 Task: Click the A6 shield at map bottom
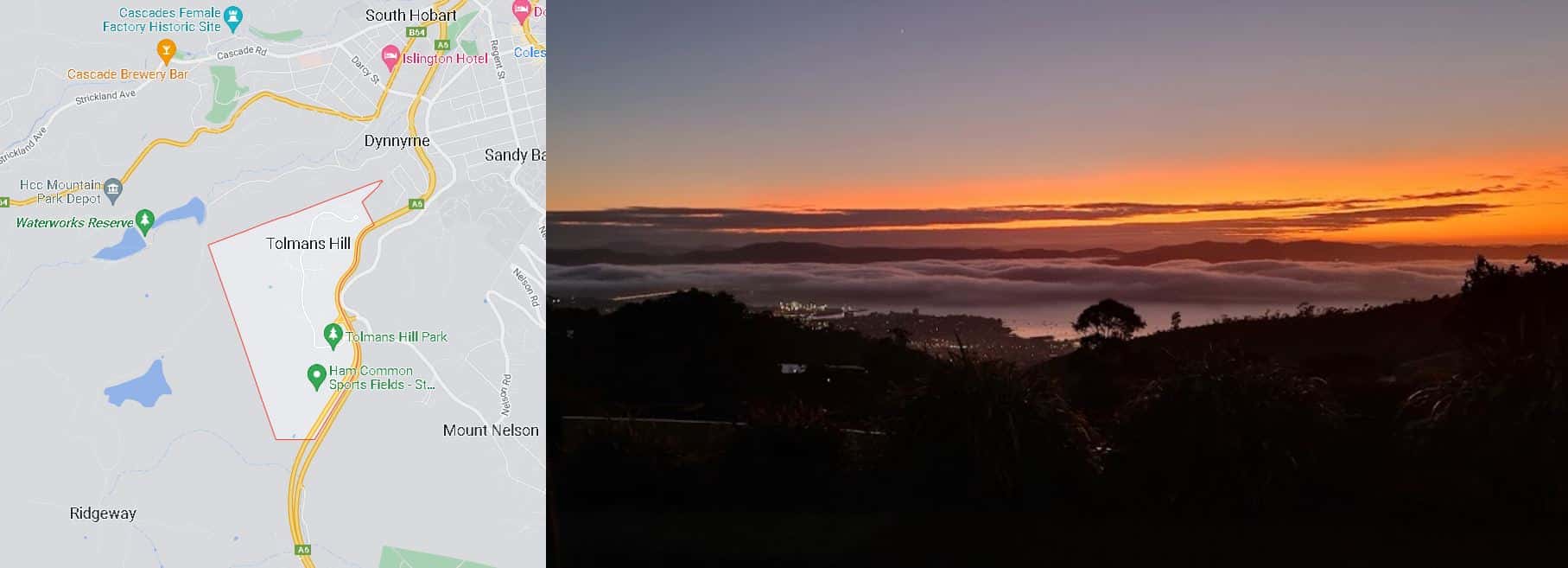[302, 550]
